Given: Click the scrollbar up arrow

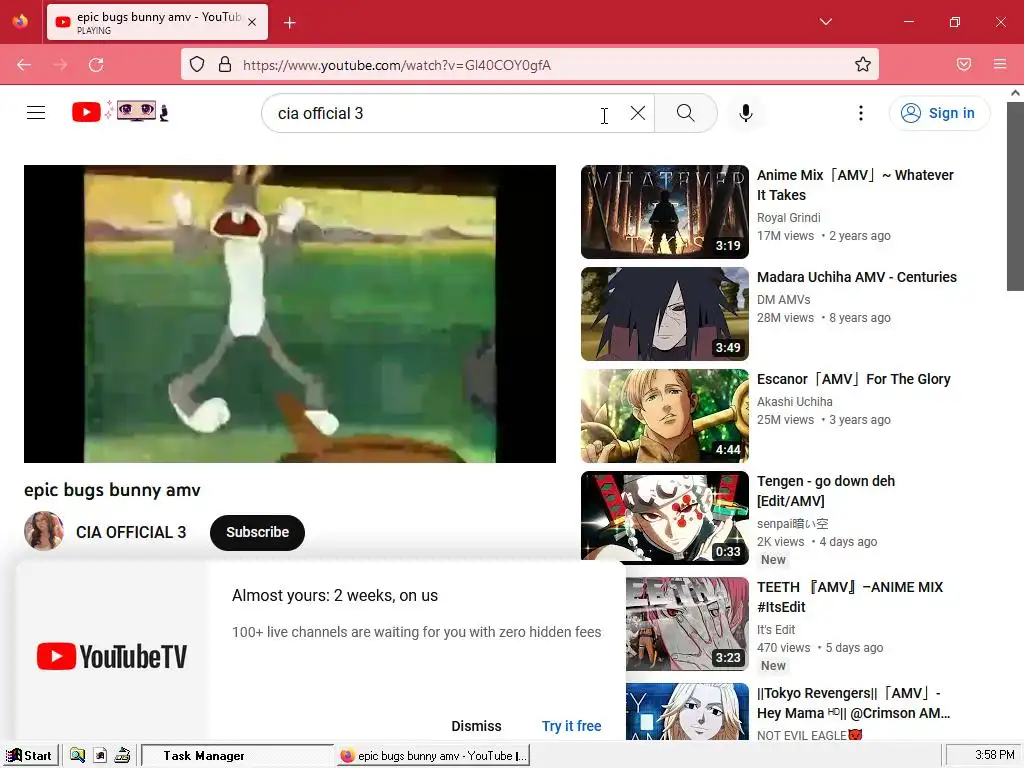Looking at the screenshot, I should [x=1015, y=93].
